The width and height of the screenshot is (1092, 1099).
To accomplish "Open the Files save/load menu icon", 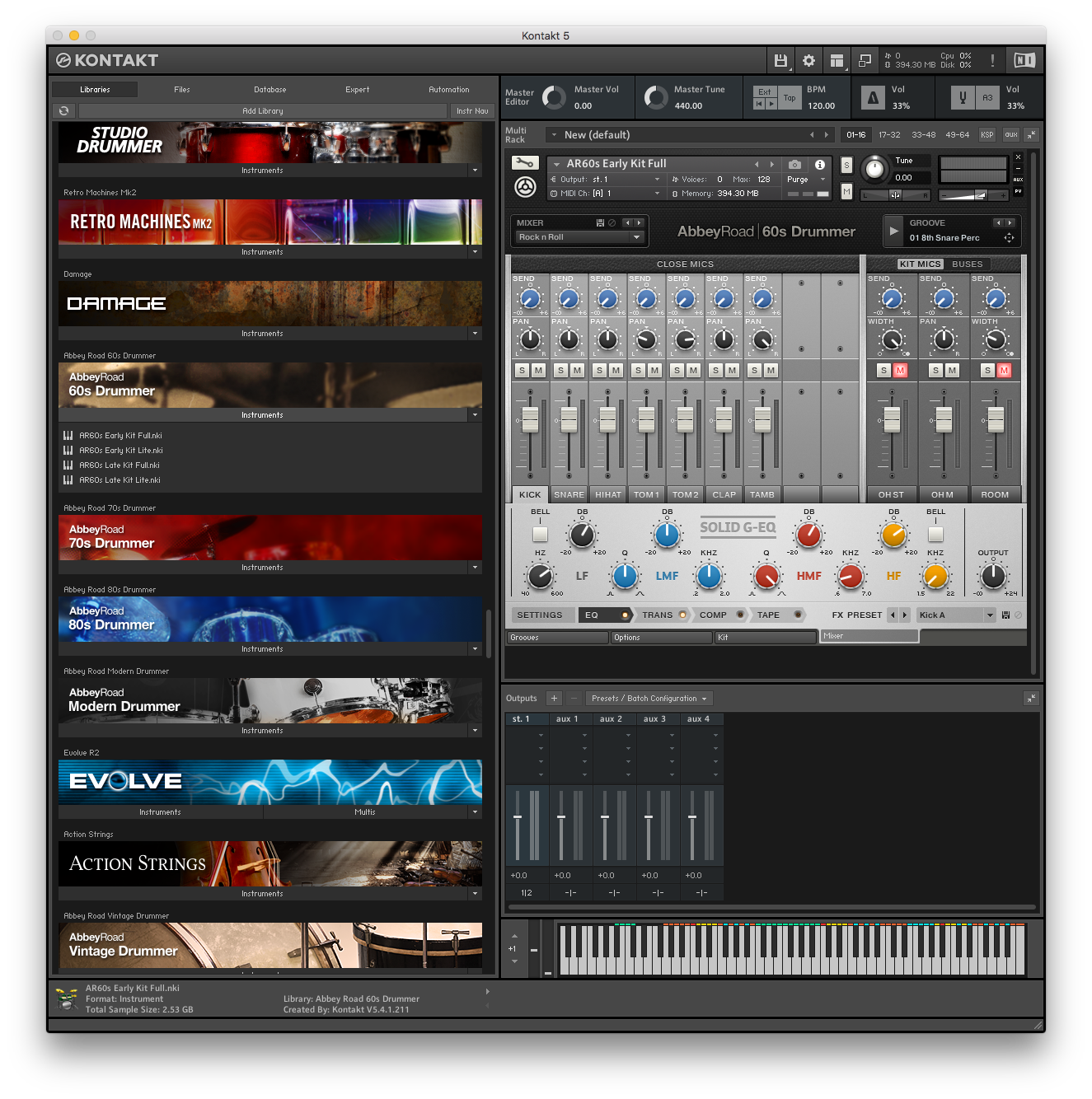I will pyautogui.click(x=780, y=60).
